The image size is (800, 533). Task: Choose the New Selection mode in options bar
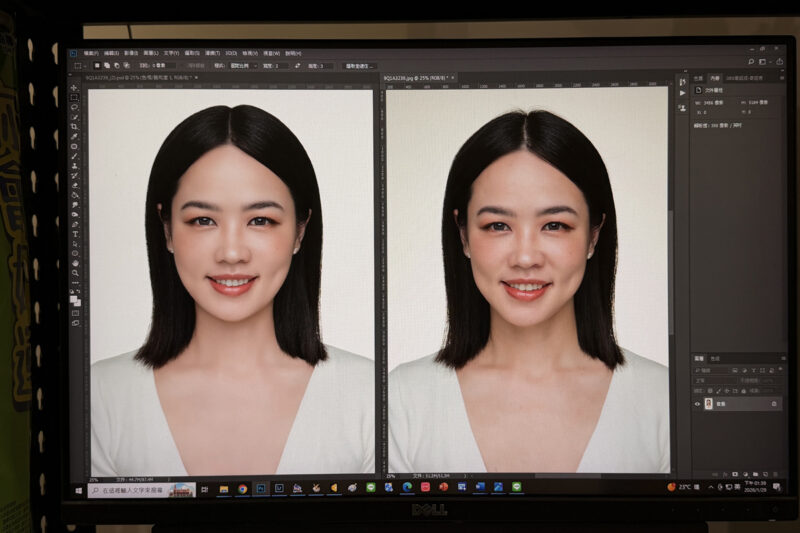[97, 66]
